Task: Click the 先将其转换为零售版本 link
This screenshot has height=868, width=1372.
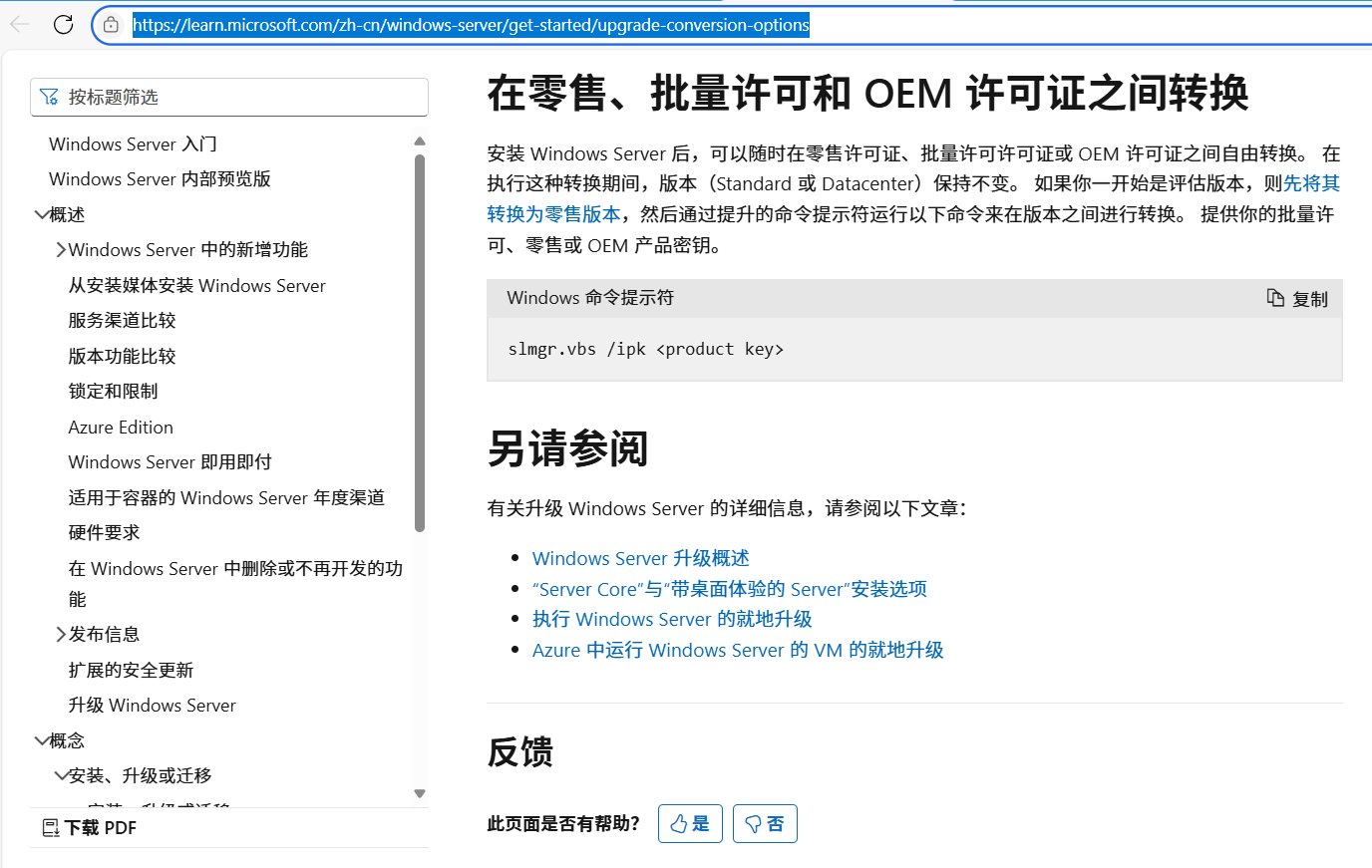Action: coord(1311,183)
